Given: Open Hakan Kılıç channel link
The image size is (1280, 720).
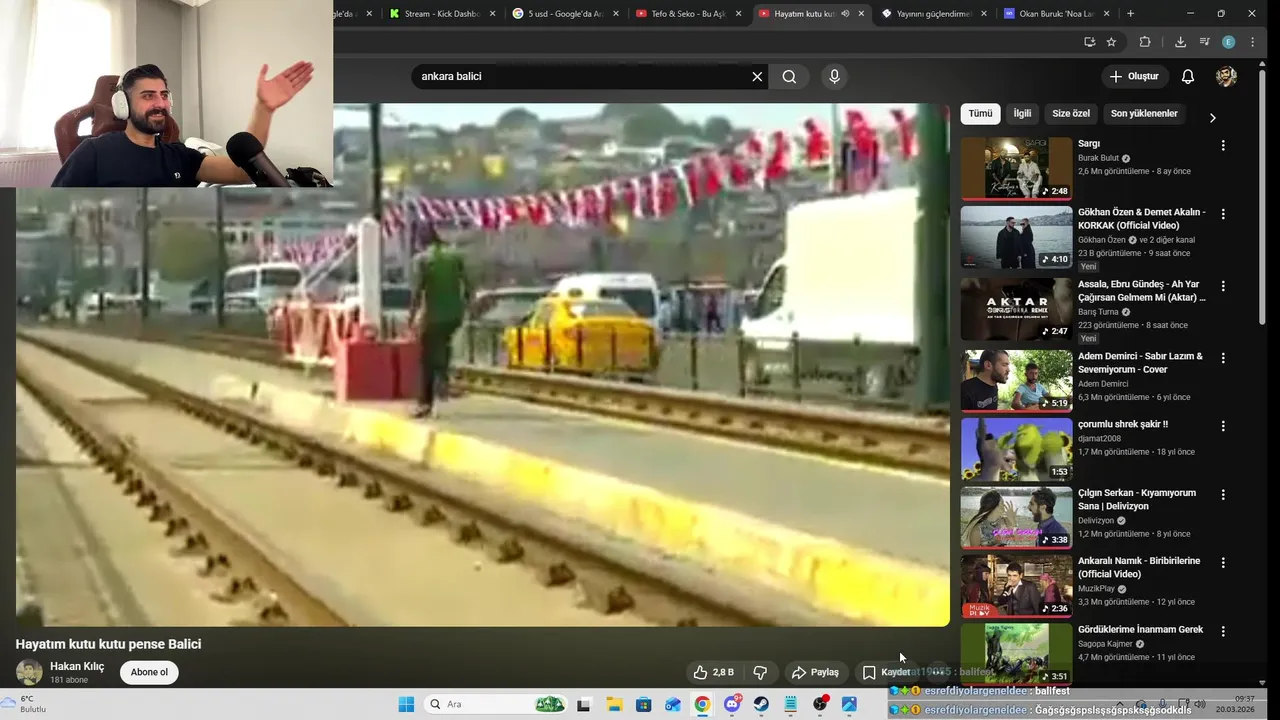Looking at the screenshot, I should point(77,666).
